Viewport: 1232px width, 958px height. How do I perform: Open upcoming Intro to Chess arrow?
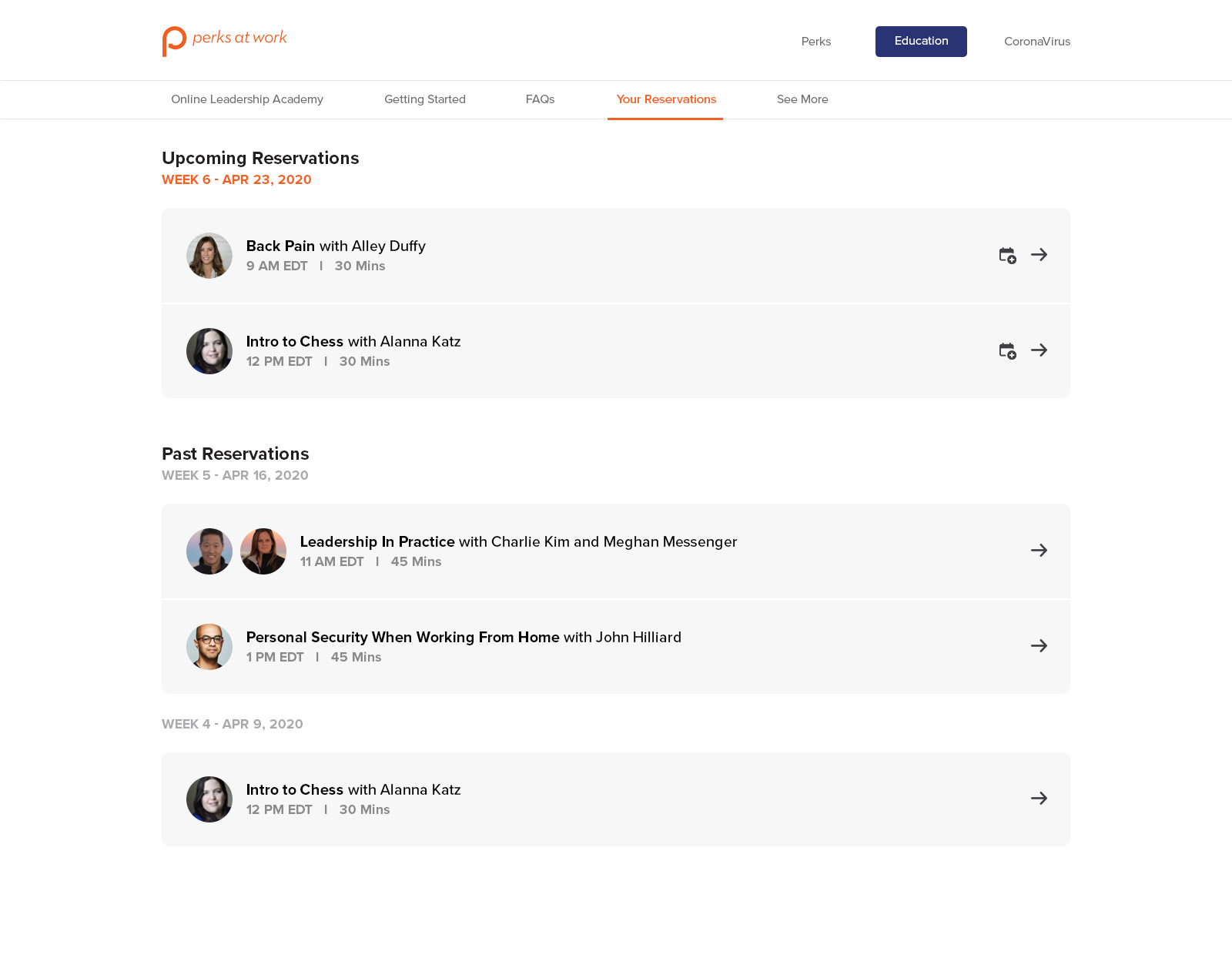tap(1039, 350)
